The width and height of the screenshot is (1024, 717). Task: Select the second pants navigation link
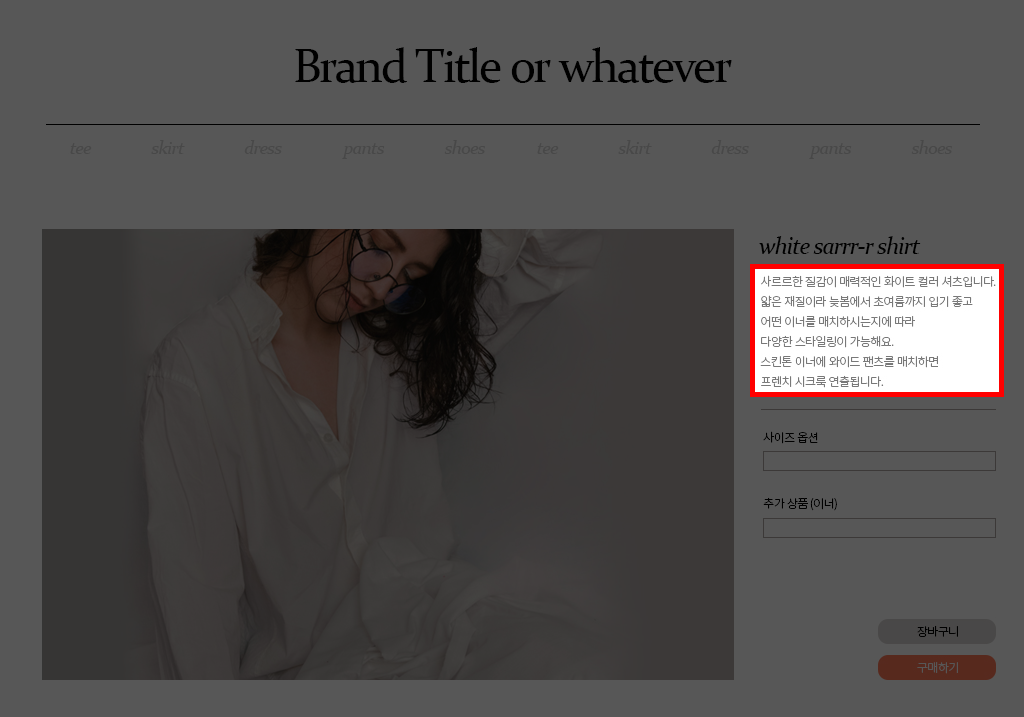[831, 150]
